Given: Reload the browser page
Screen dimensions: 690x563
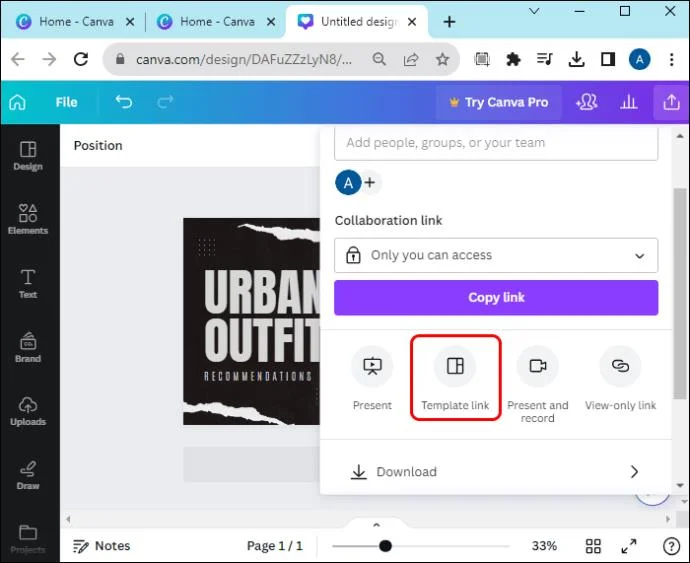Looking at the screenshot, I should coord(81,59).
